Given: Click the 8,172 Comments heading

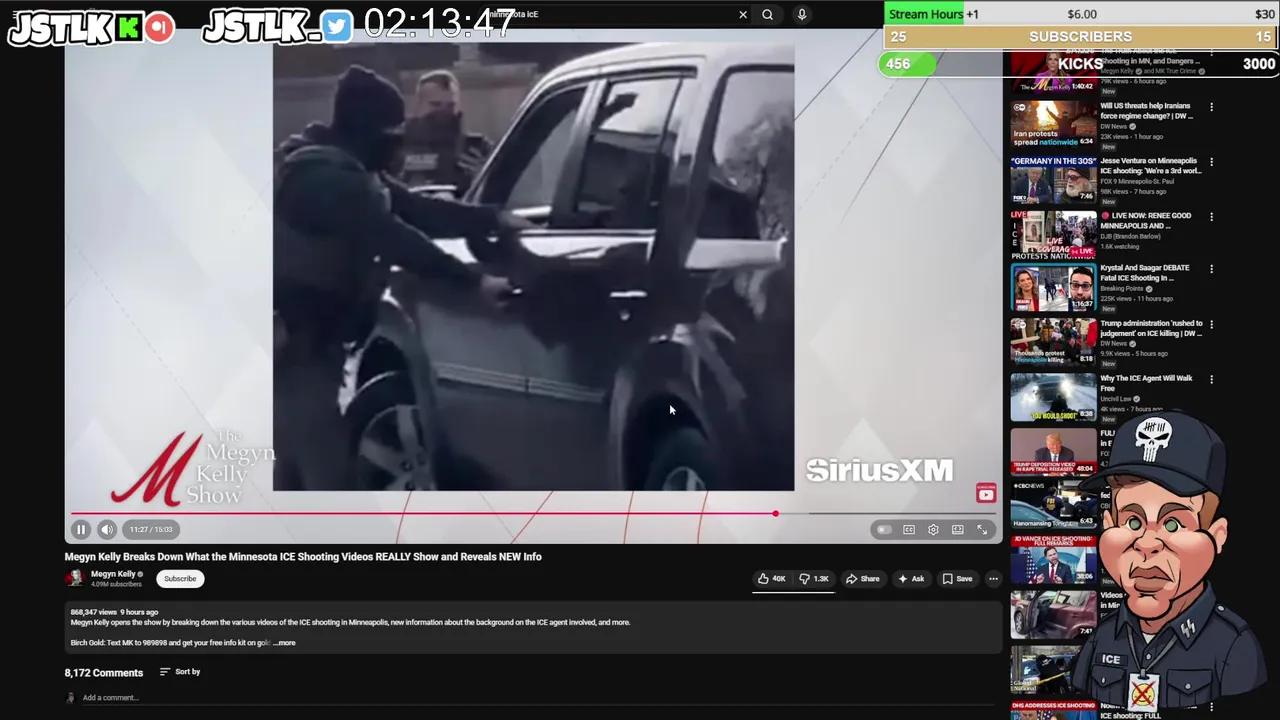Looking at the screenshot, I should coord(104,673).
